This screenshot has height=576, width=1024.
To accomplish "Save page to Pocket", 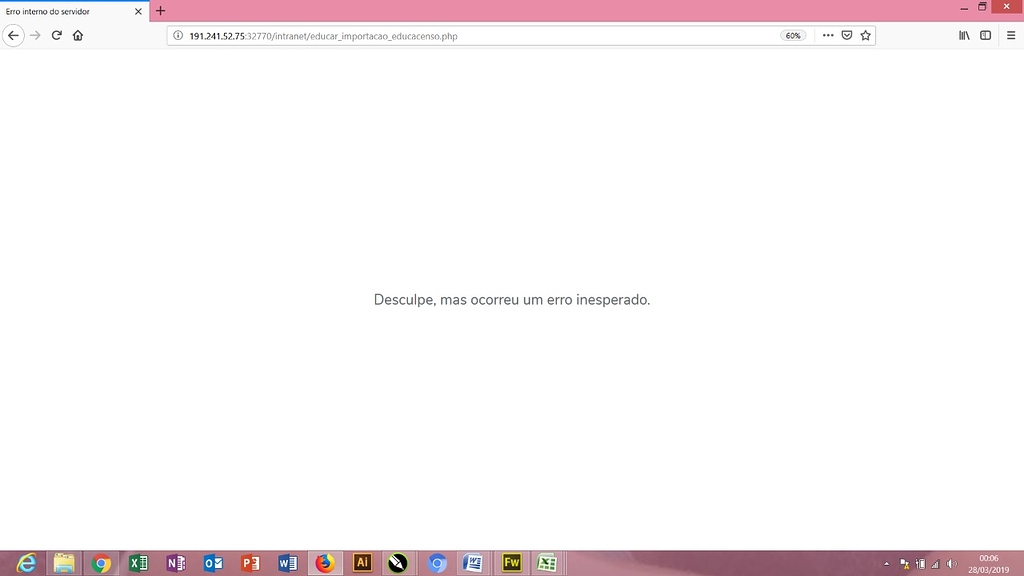I will pos(846,35).
